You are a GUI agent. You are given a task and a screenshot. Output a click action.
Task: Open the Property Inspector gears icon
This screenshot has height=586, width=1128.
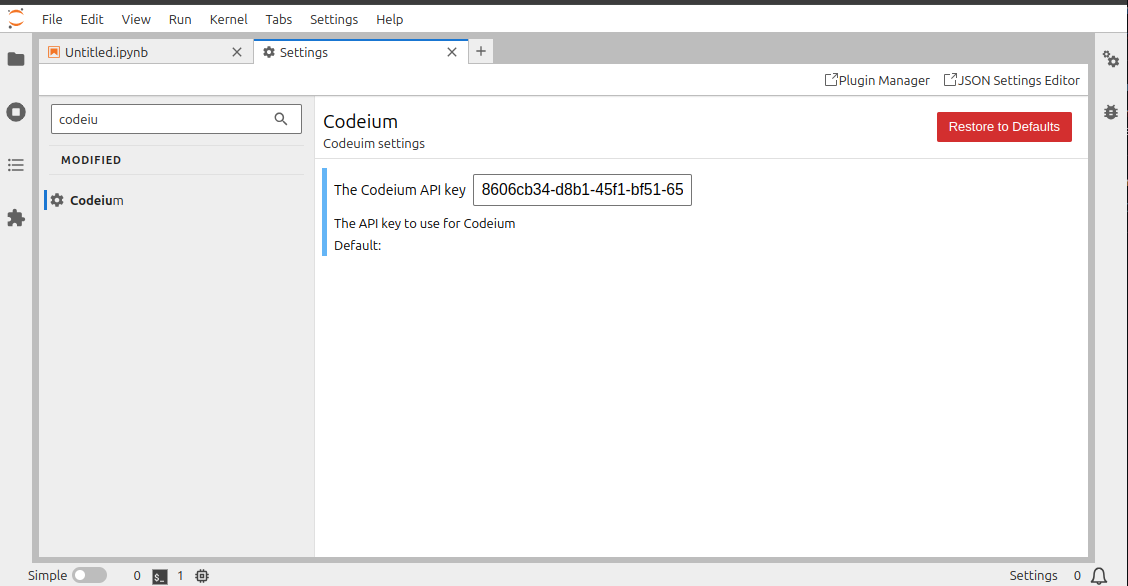pyautogui.click(x=1111, y=59)
